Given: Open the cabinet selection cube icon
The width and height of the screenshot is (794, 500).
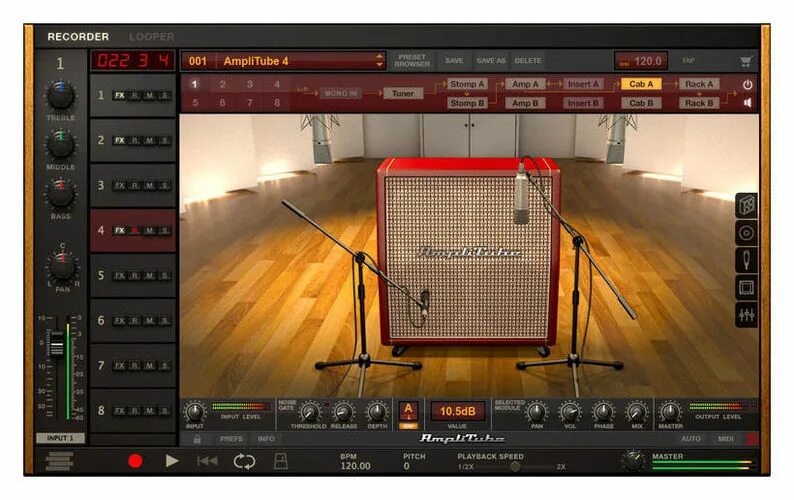Looking at the screenshot, I should 746,205.
